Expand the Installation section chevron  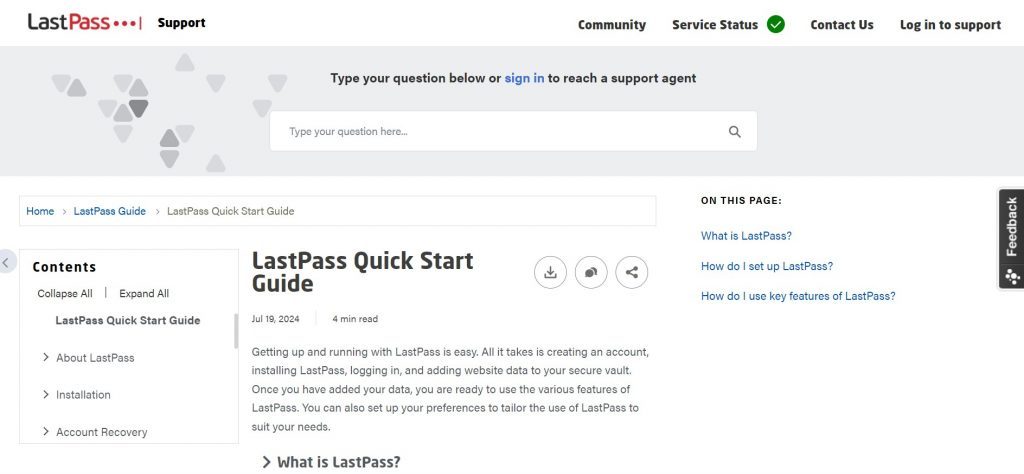pos(46,394)
